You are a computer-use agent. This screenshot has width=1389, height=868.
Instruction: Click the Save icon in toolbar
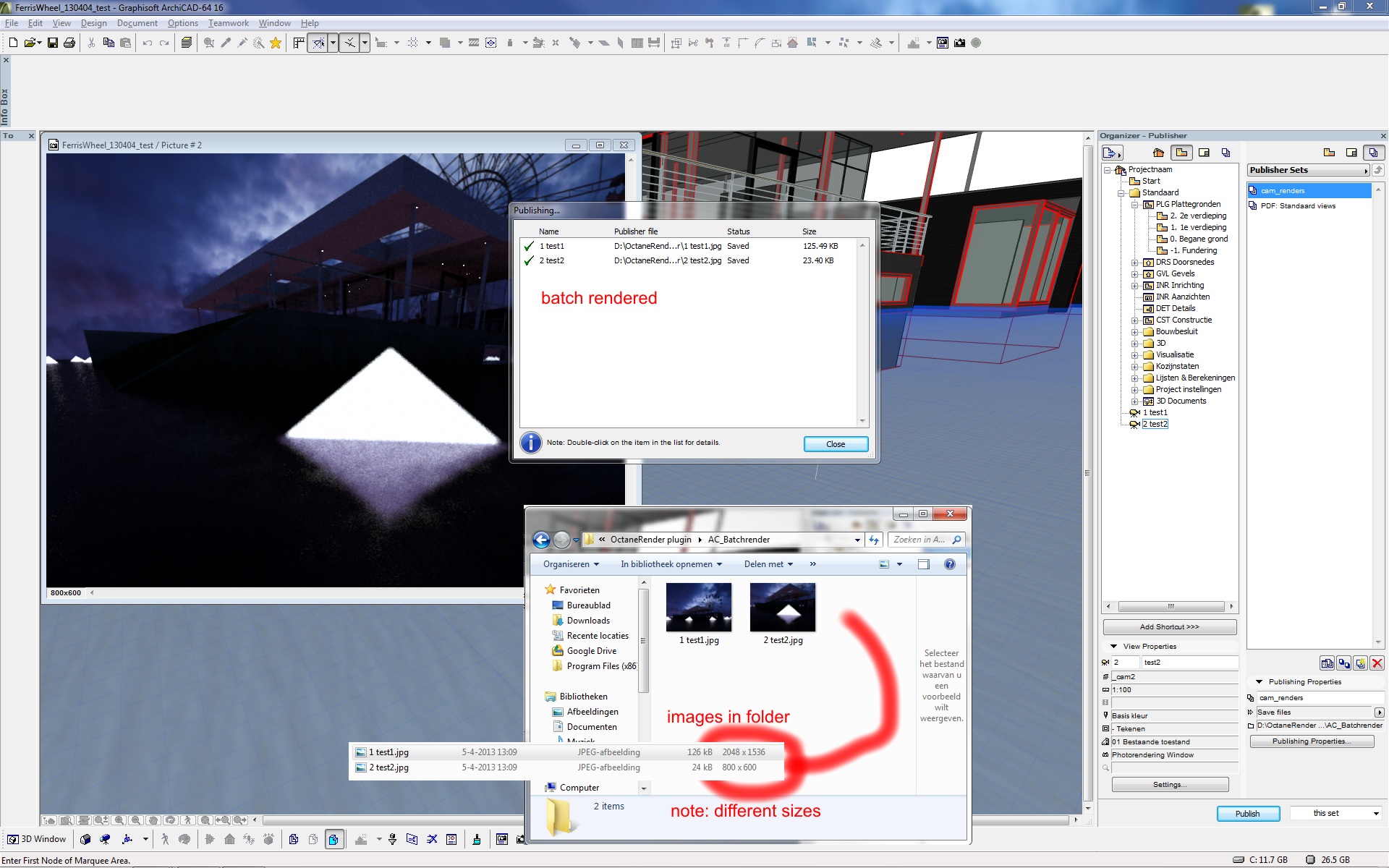[53, 43]
